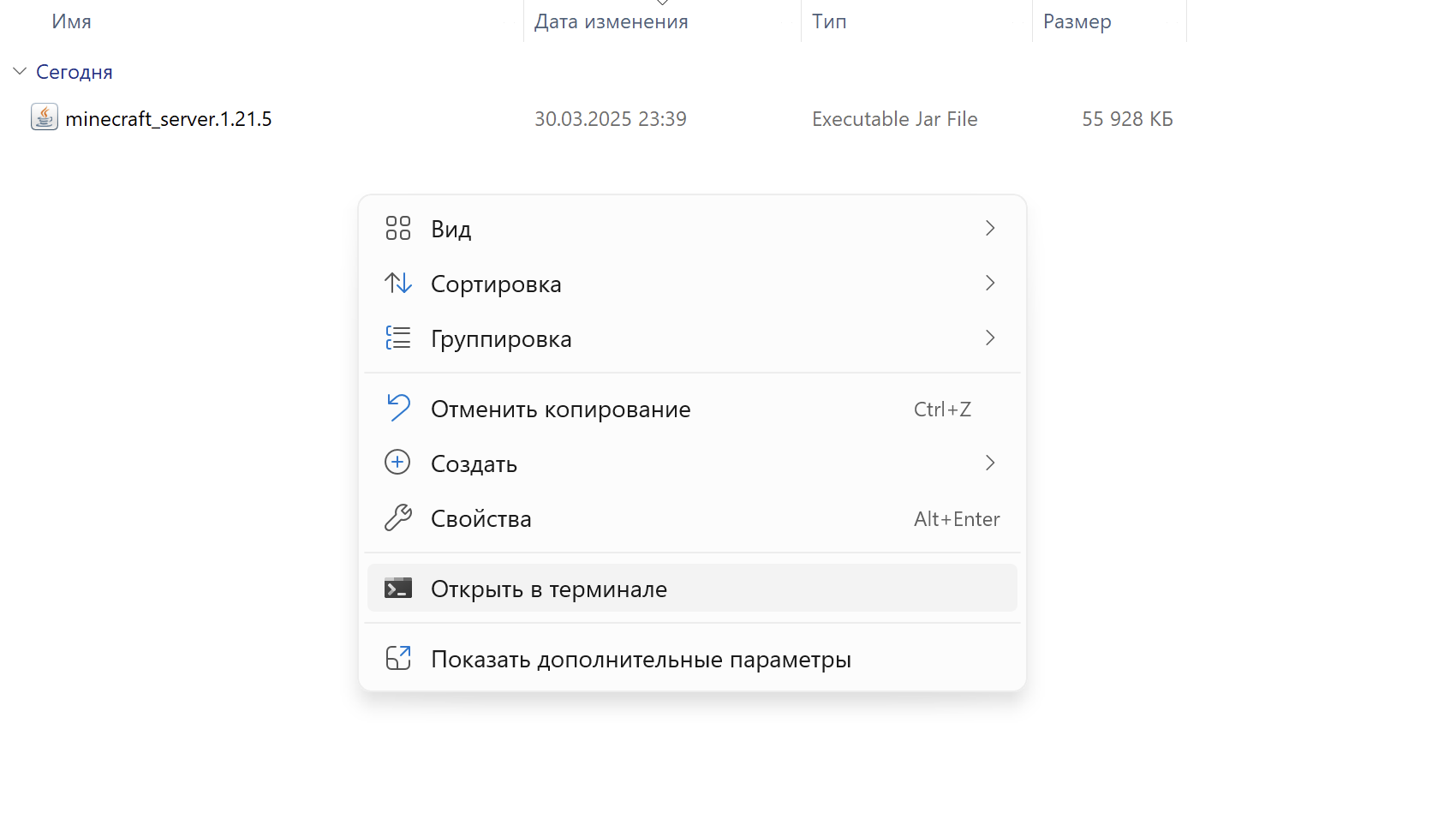
Task: Click the size value 55 928 КБ
Action: 1127,119
